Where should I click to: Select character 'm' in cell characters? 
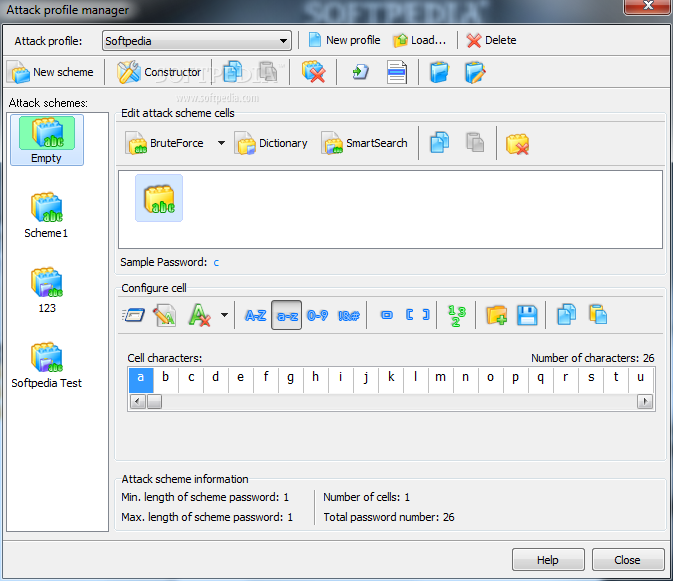pyautogui.click(x=440, y=380)
